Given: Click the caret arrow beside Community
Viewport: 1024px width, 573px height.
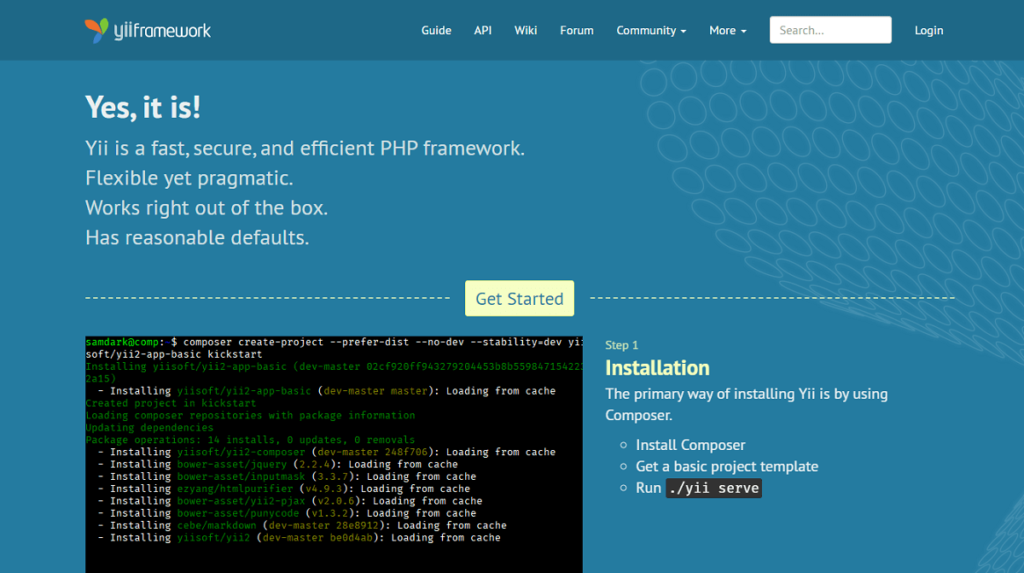Looking at the screenshot, I should [x=684, y=32].
